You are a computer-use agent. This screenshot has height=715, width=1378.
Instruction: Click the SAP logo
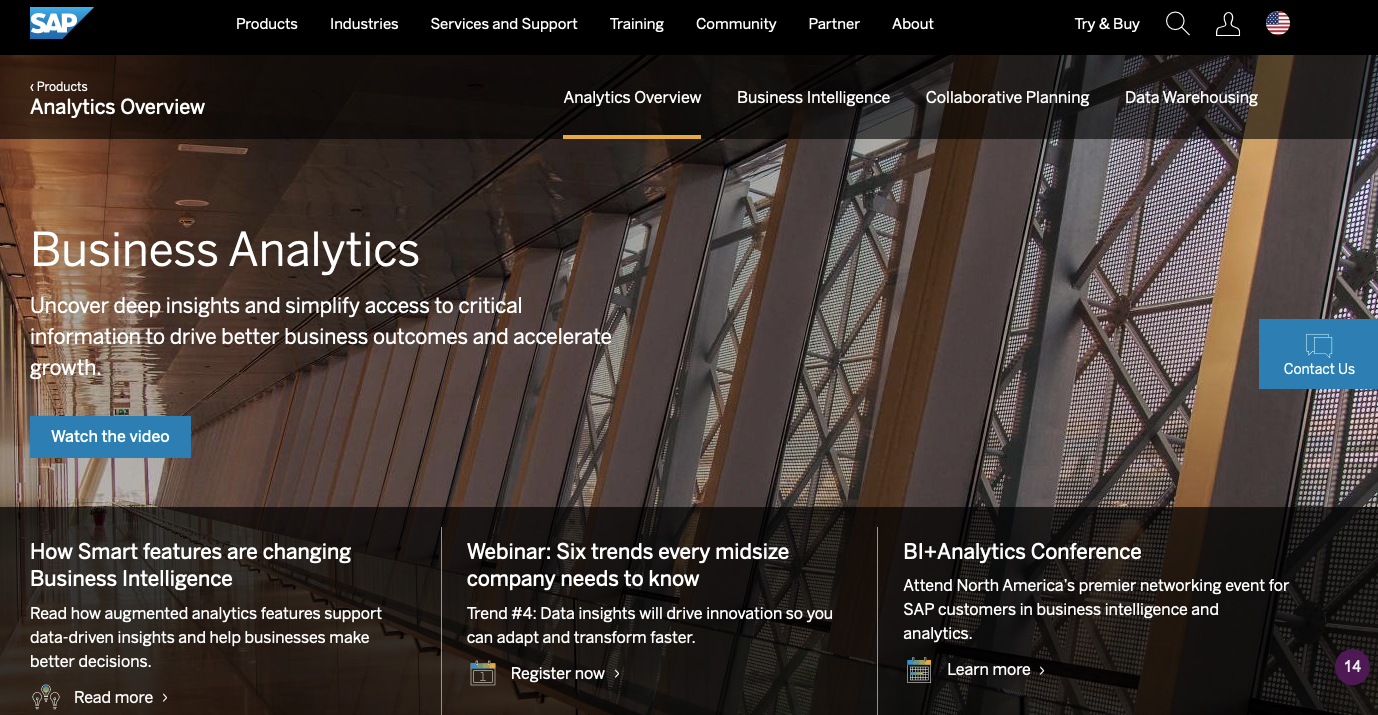tap(58, 22)
